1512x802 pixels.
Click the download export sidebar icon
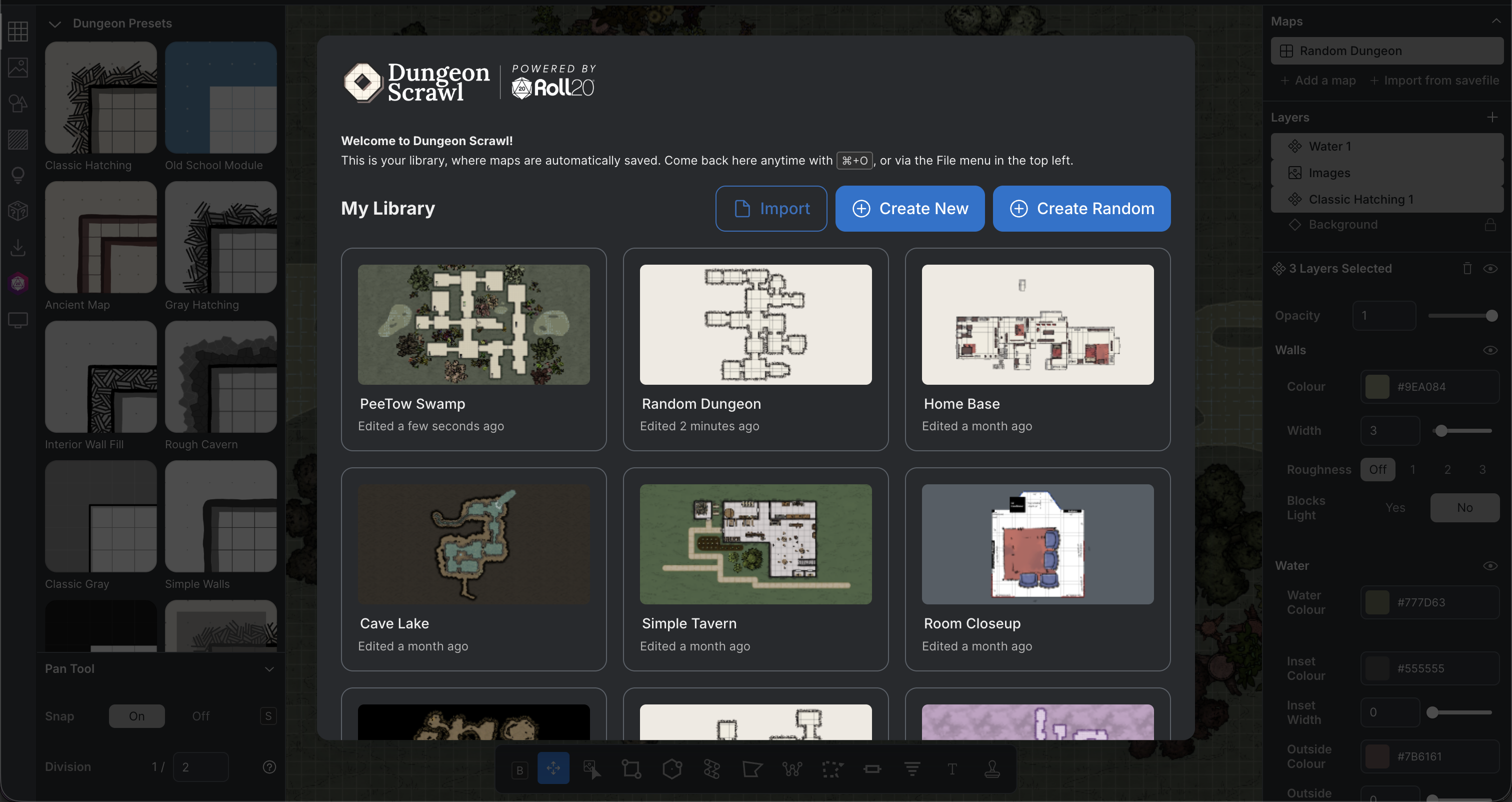coord(18,248)
